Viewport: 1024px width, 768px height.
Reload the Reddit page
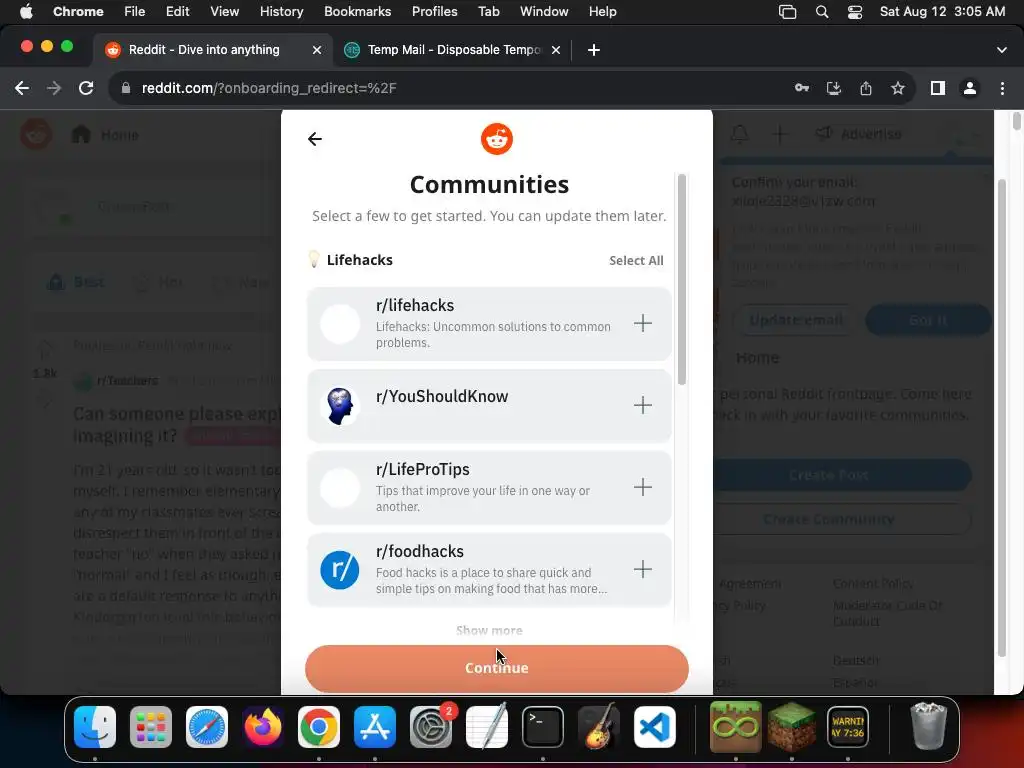coord(86,88)
